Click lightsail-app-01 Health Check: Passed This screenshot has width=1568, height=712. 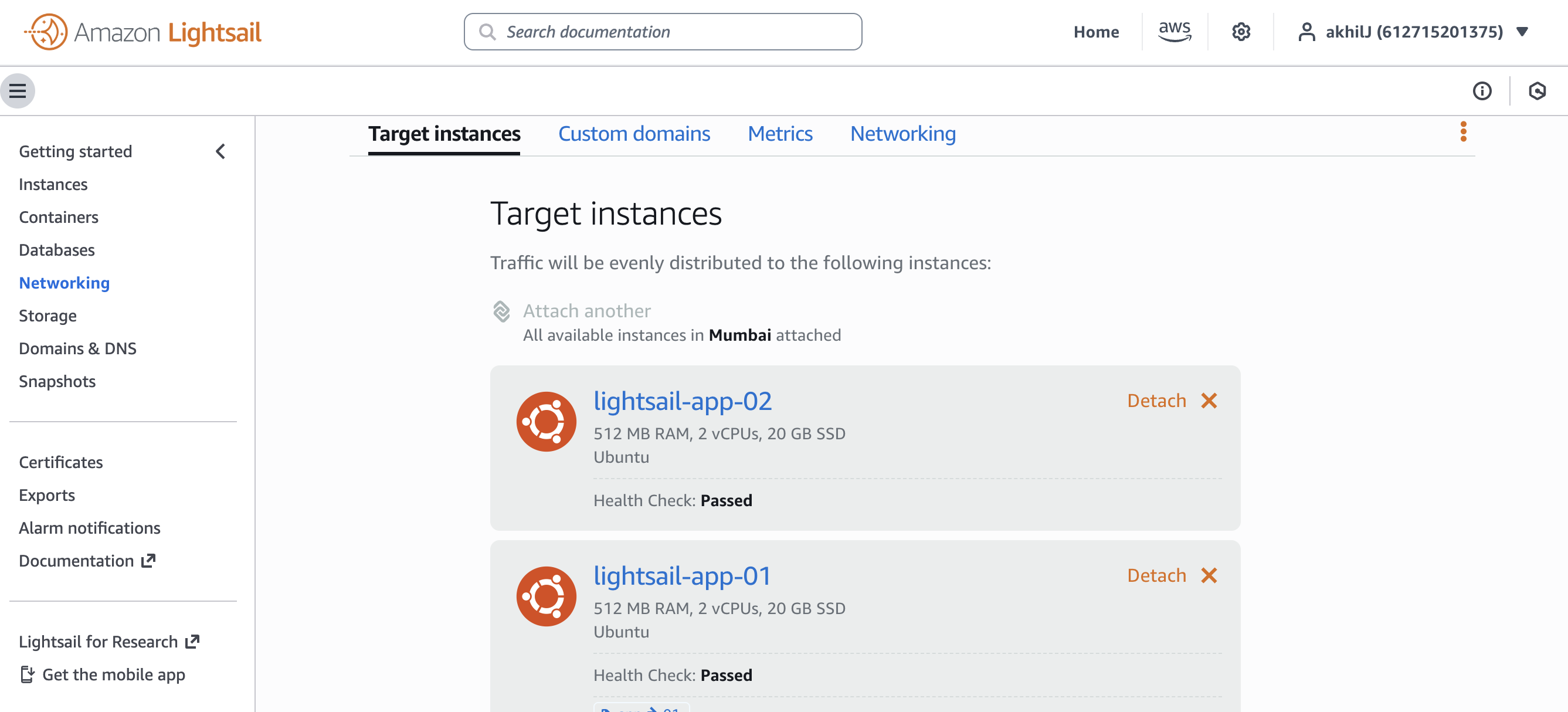(x=673, y=675)
